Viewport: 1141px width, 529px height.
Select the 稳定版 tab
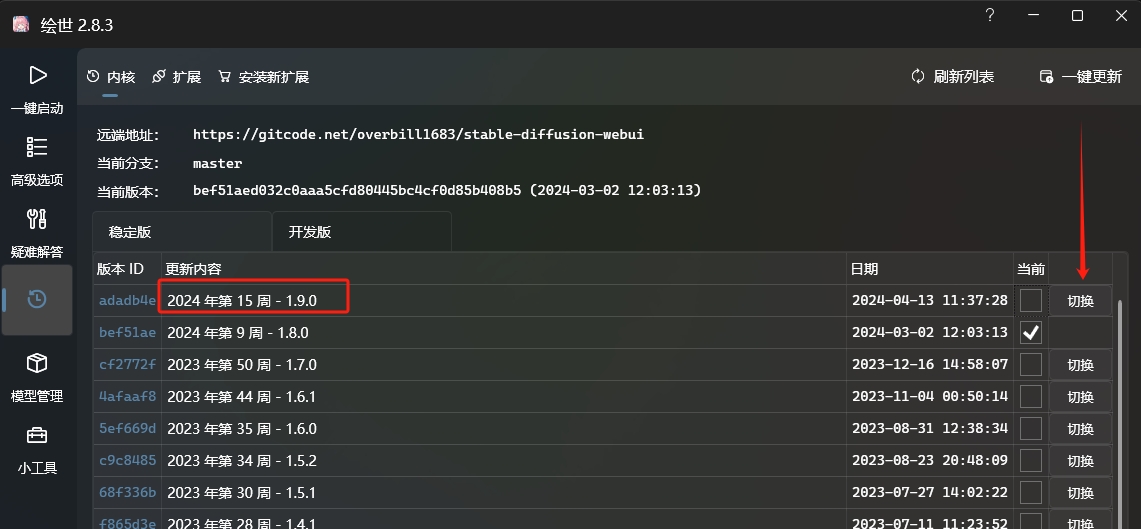pos(182,232)
